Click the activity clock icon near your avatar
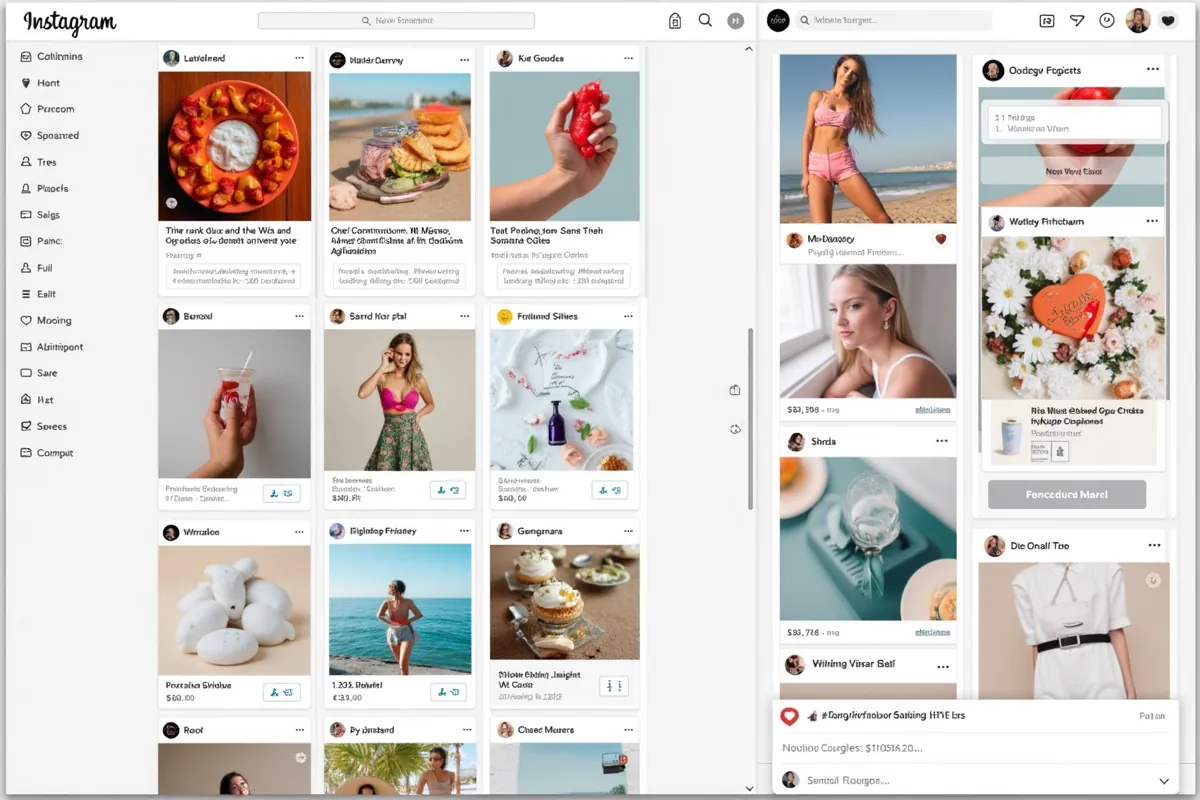Image resolution: width=1200 pixels, height=800 pixels. coord(1107,20)
